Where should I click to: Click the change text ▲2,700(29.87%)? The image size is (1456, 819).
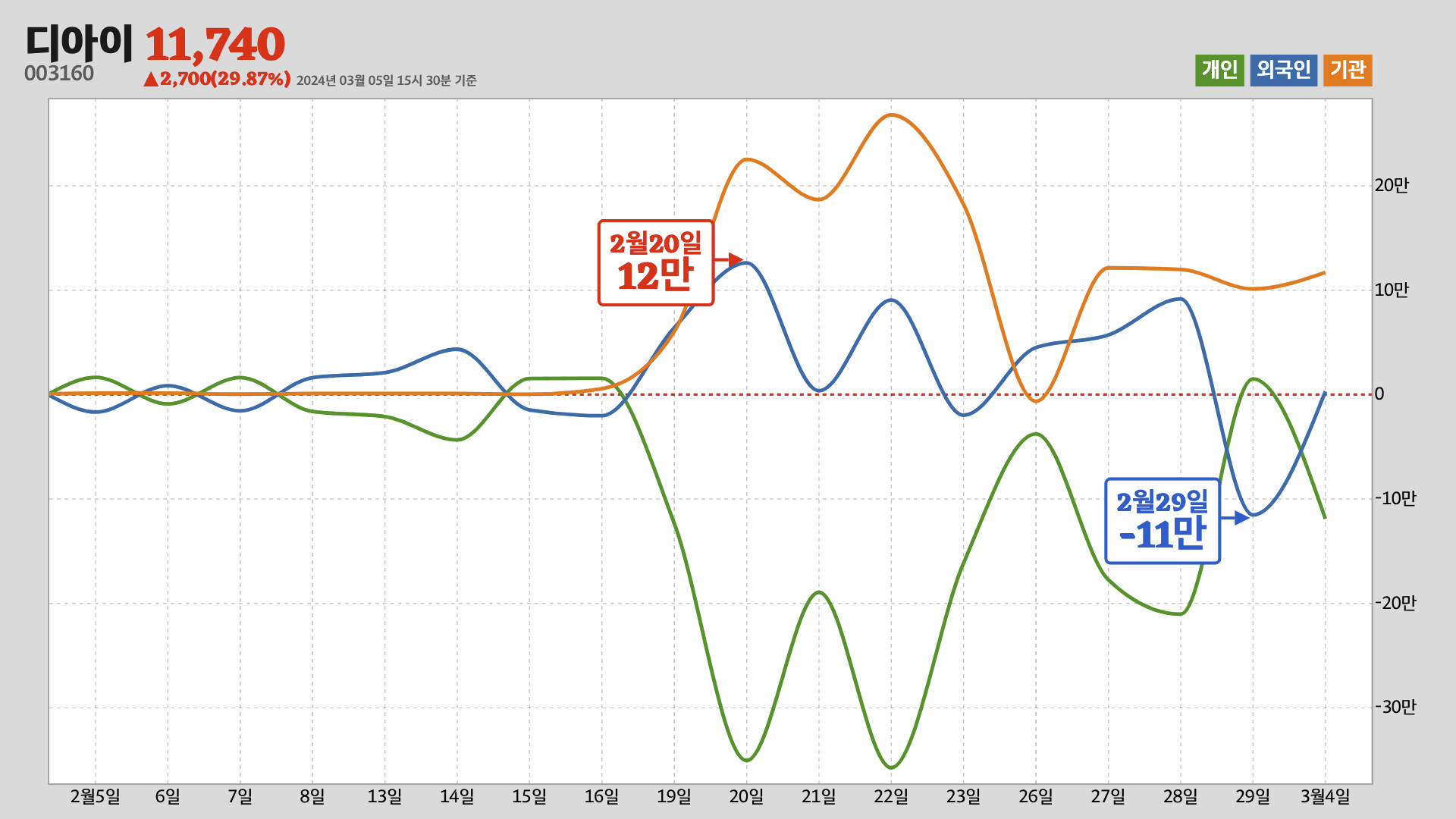[217, 79]
